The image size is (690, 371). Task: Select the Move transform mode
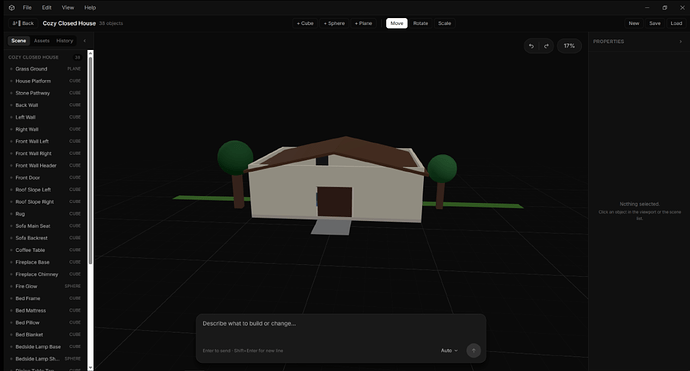point(396,23)
